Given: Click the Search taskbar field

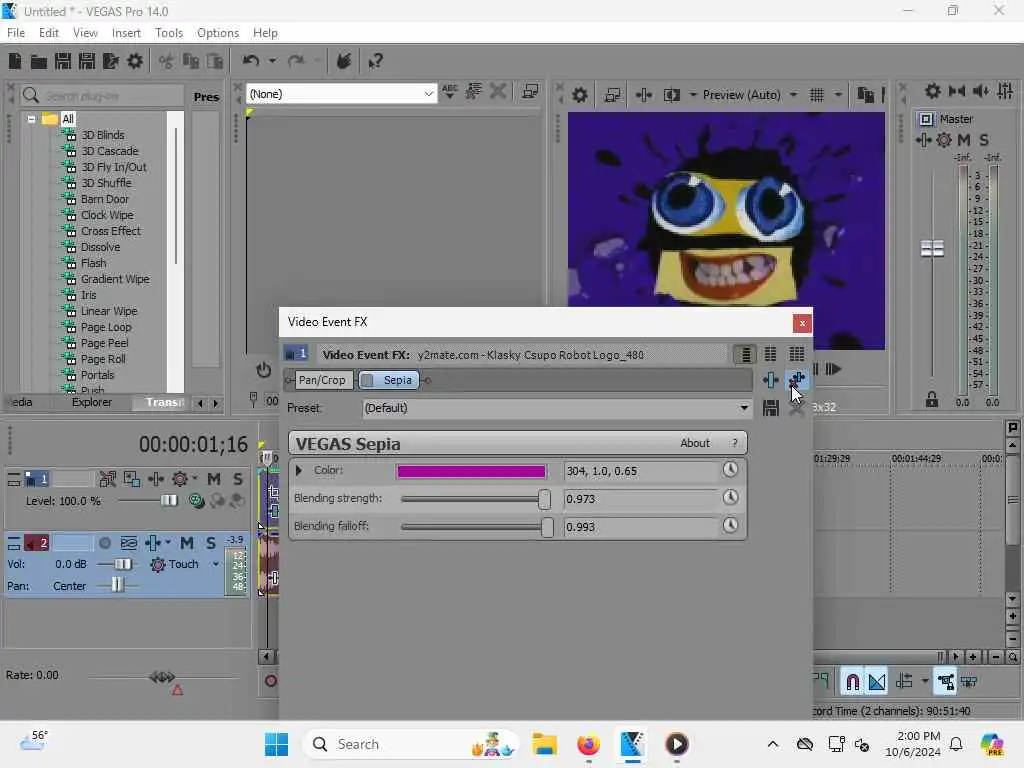Looking at the screenshot, I should tap(411, 744).
